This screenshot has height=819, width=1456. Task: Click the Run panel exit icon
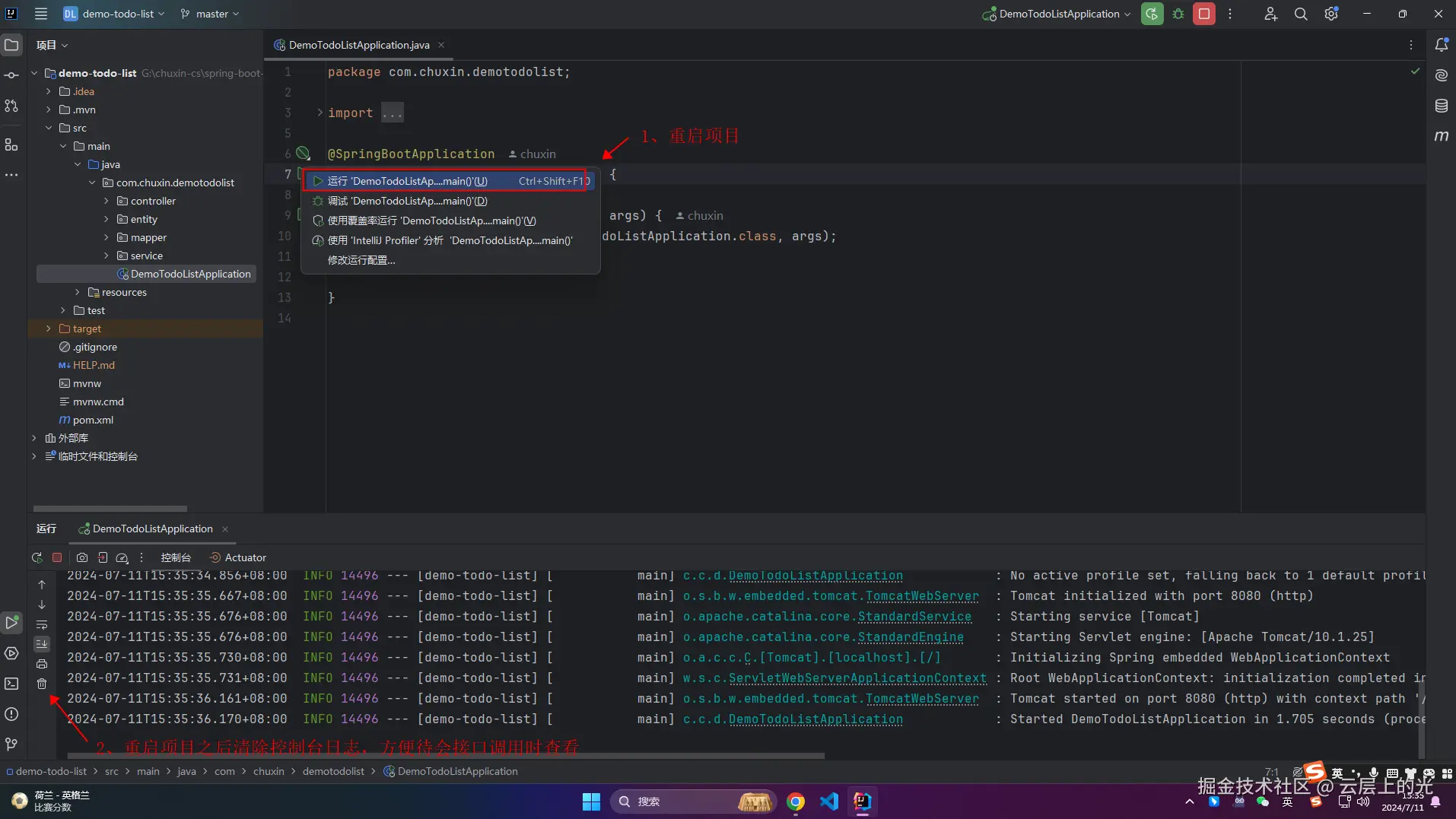click(103, 557)
